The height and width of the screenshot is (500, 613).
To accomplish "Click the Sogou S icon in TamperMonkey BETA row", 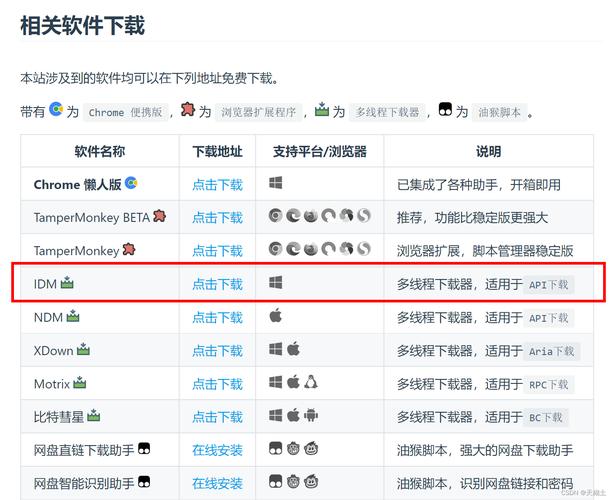I will tap(364, 215).
